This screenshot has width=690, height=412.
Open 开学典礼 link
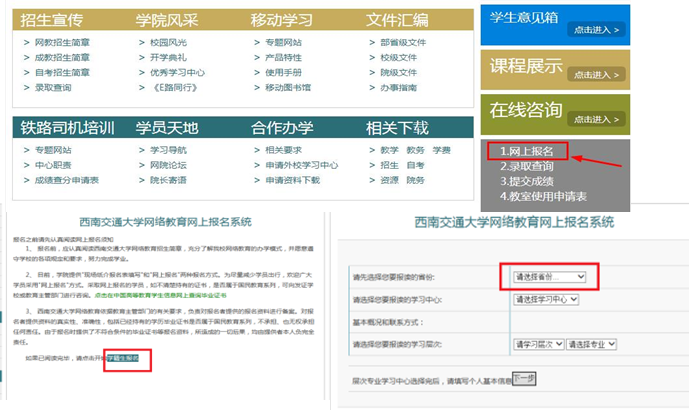[x=168, y=58]
